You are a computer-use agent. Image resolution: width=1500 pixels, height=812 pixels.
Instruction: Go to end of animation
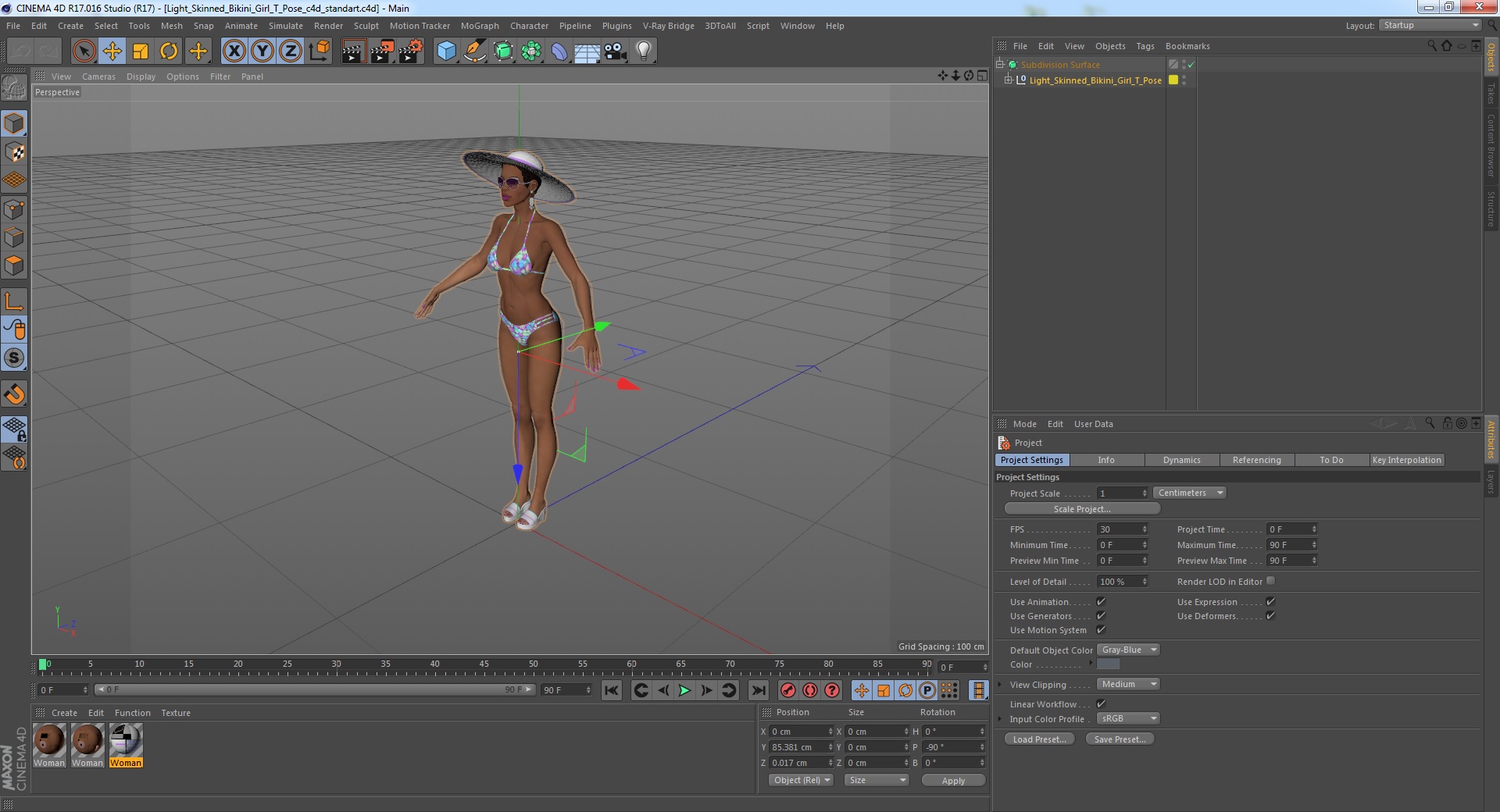click(x=759, y=690)
